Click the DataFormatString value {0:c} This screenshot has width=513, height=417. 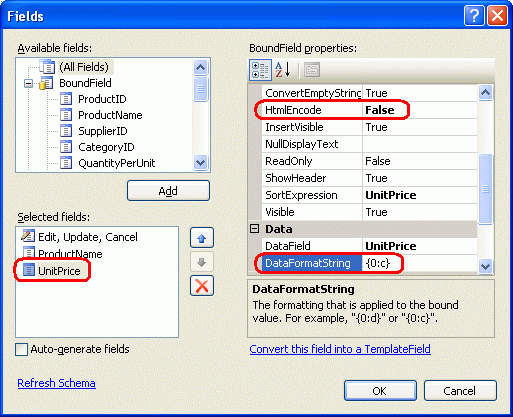click(x=378, y=263)
